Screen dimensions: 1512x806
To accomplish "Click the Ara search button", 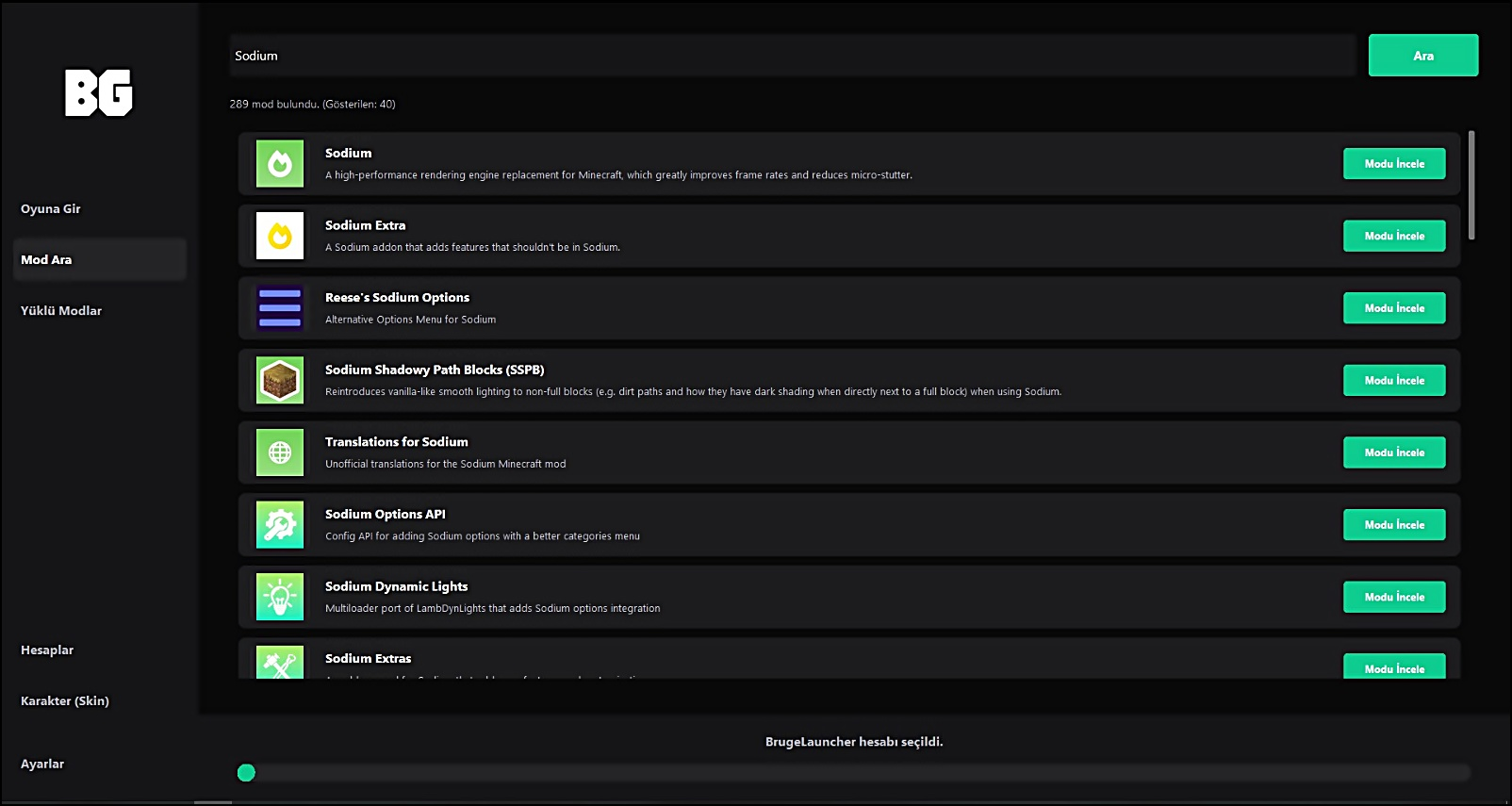I will coord(1423,56).
